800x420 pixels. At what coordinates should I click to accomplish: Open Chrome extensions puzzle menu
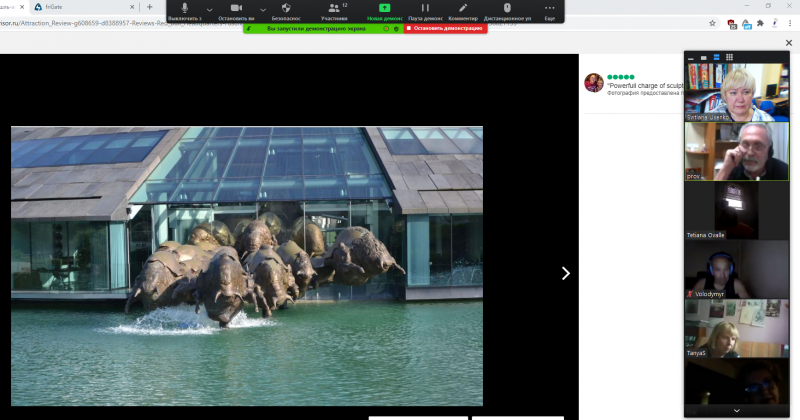click(760, 23)
